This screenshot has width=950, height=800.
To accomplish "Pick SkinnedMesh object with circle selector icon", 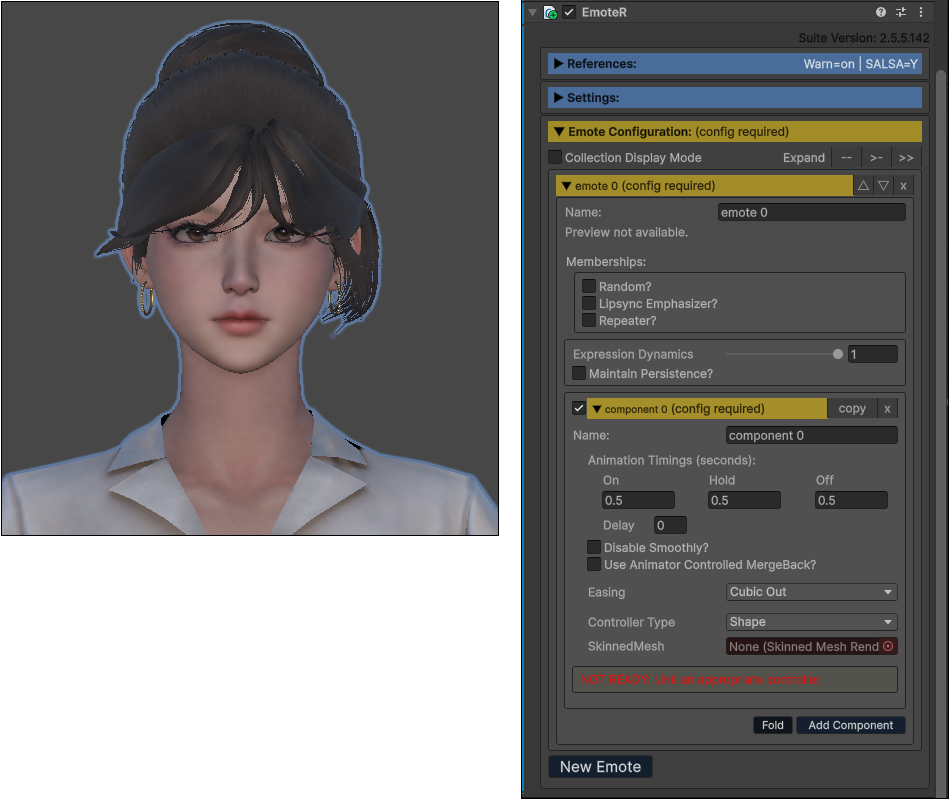I will coord(888,647).
